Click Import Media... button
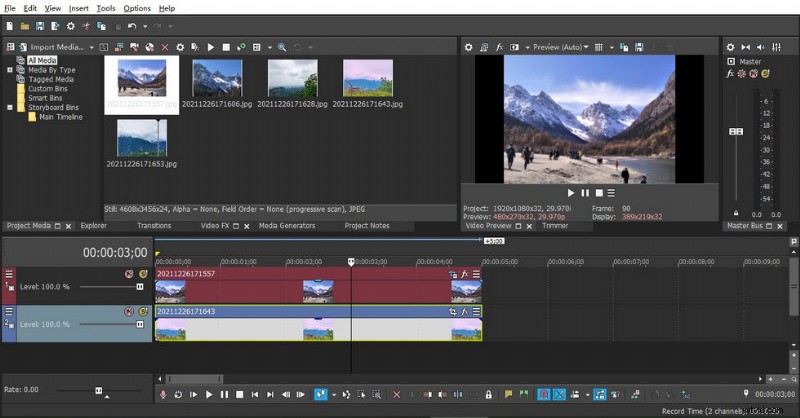 coord(52,47)
